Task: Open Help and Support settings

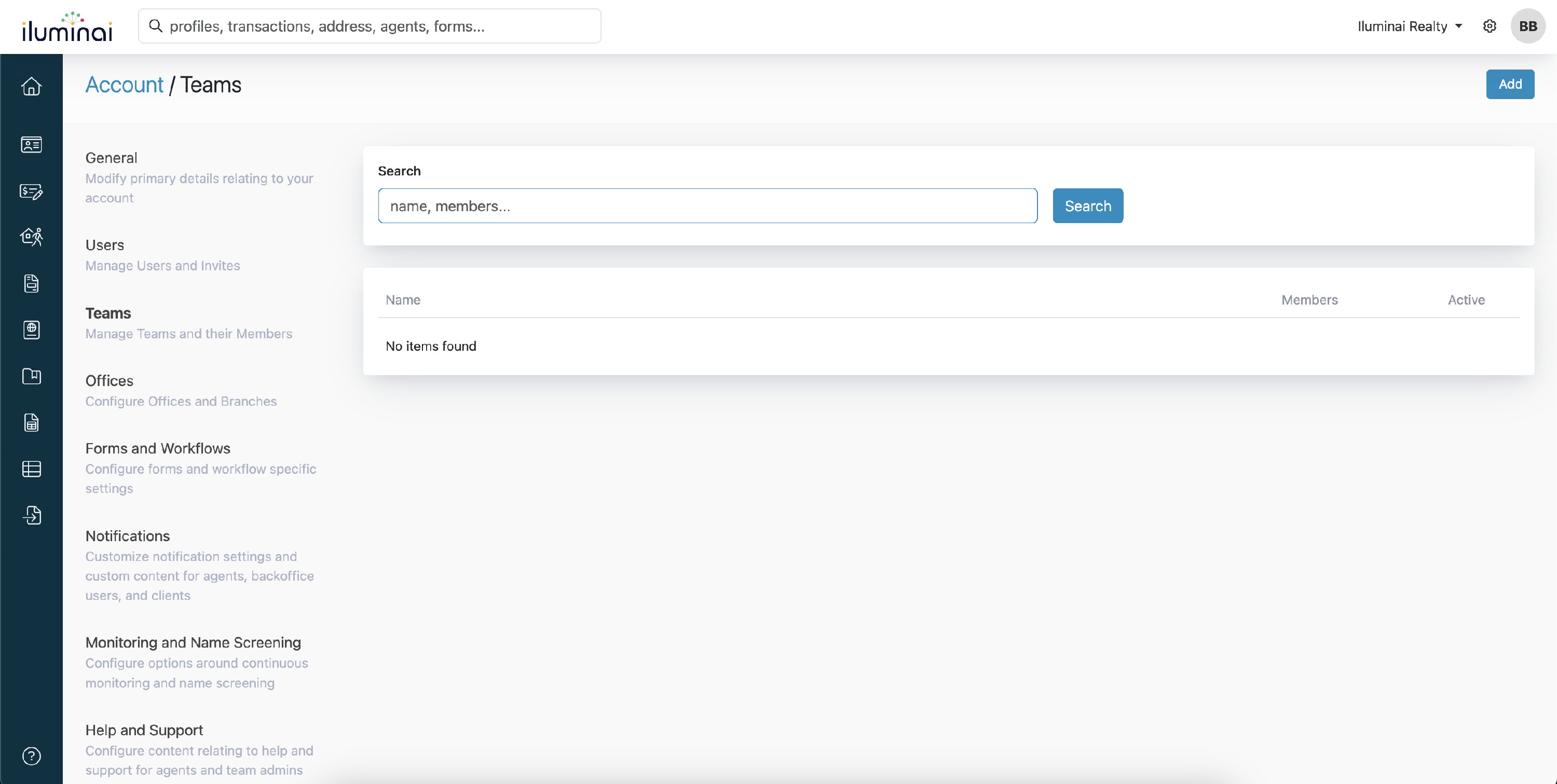Action: (144, 730)
